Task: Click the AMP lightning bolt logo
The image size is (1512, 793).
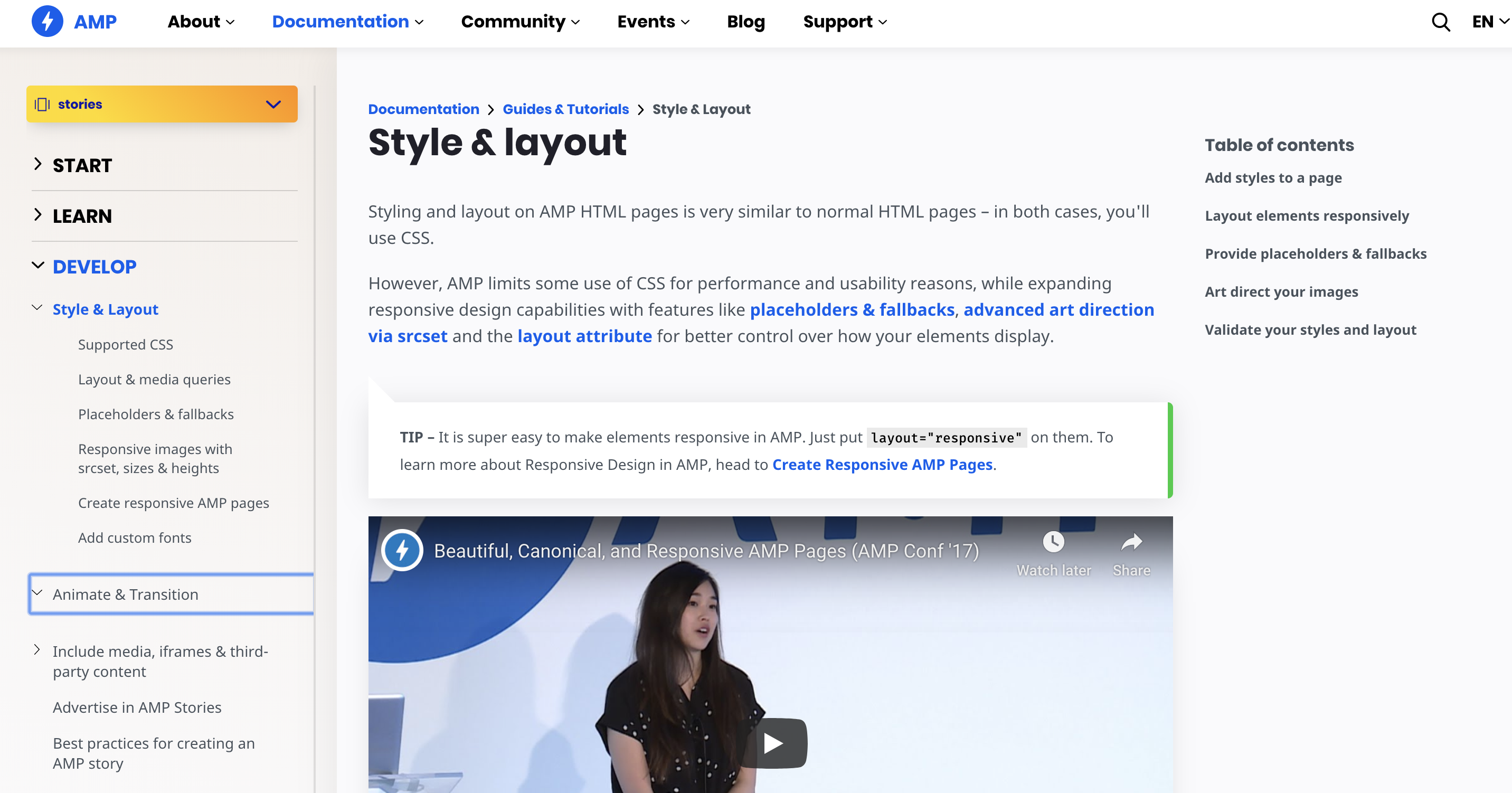Action: [x=47, y=21]
